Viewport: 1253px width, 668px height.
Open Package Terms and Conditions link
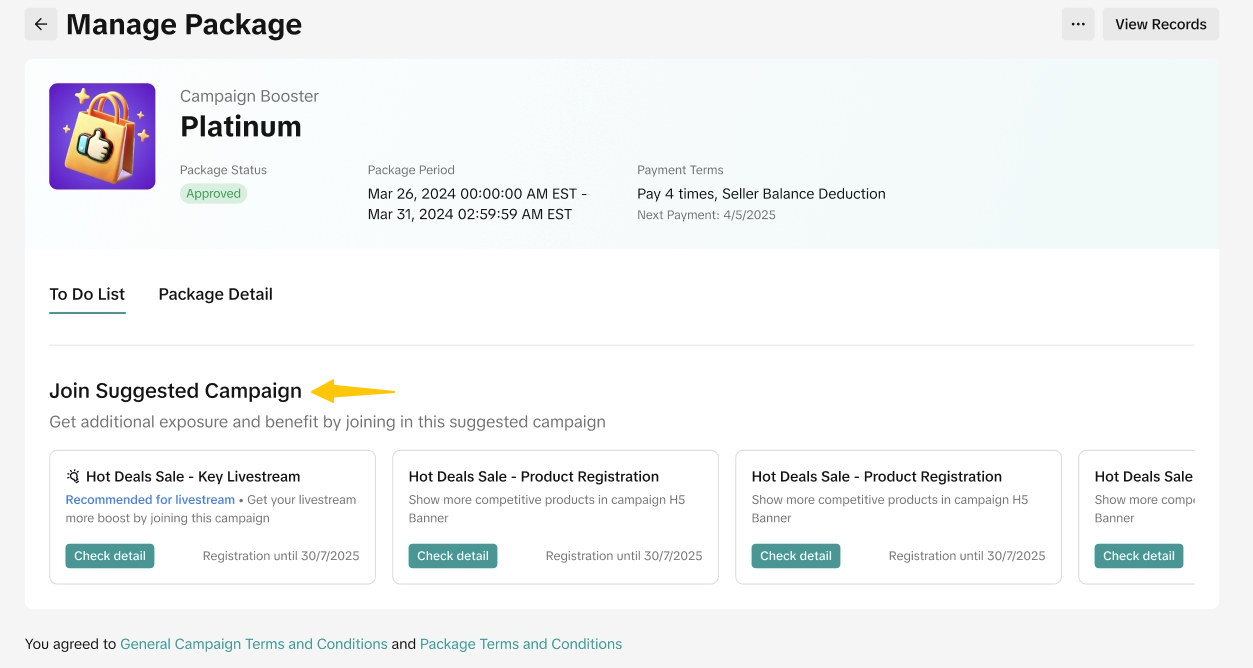click(x=521, y=644)
